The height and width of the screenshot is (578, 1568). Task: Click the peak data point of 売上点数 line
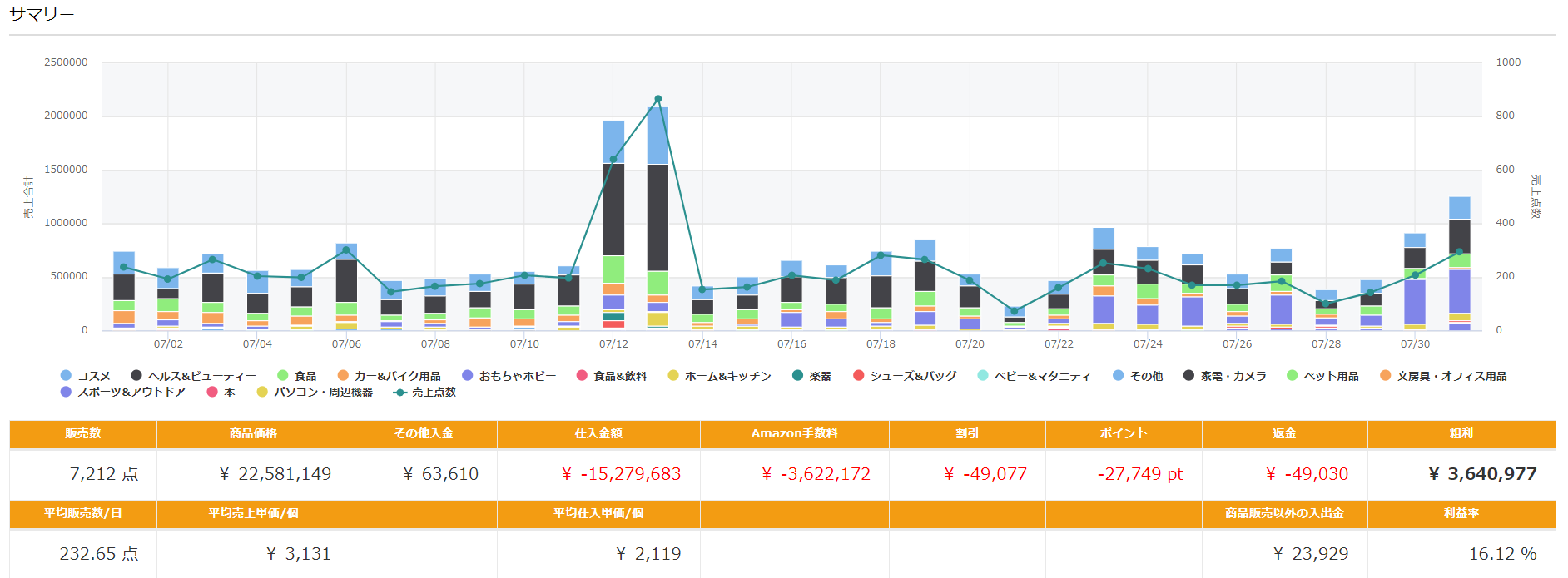tap(658, 99)
